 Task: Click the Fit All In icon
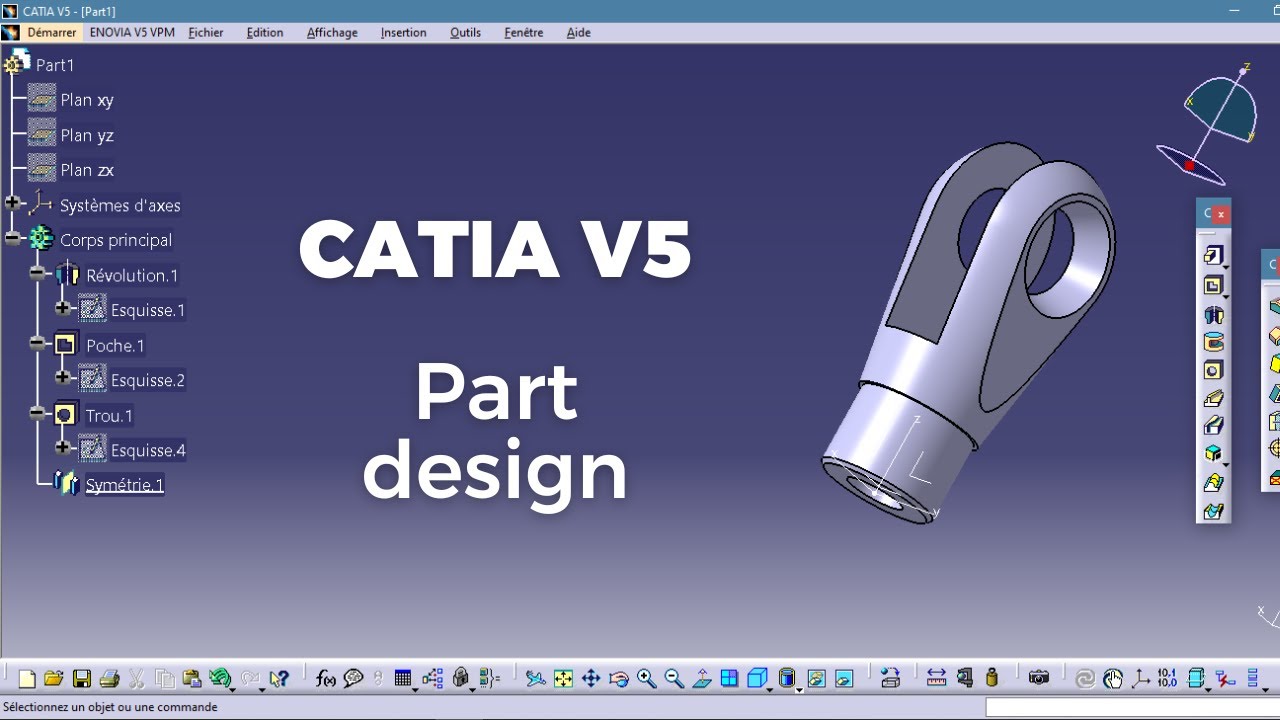[x=563, y=679]
